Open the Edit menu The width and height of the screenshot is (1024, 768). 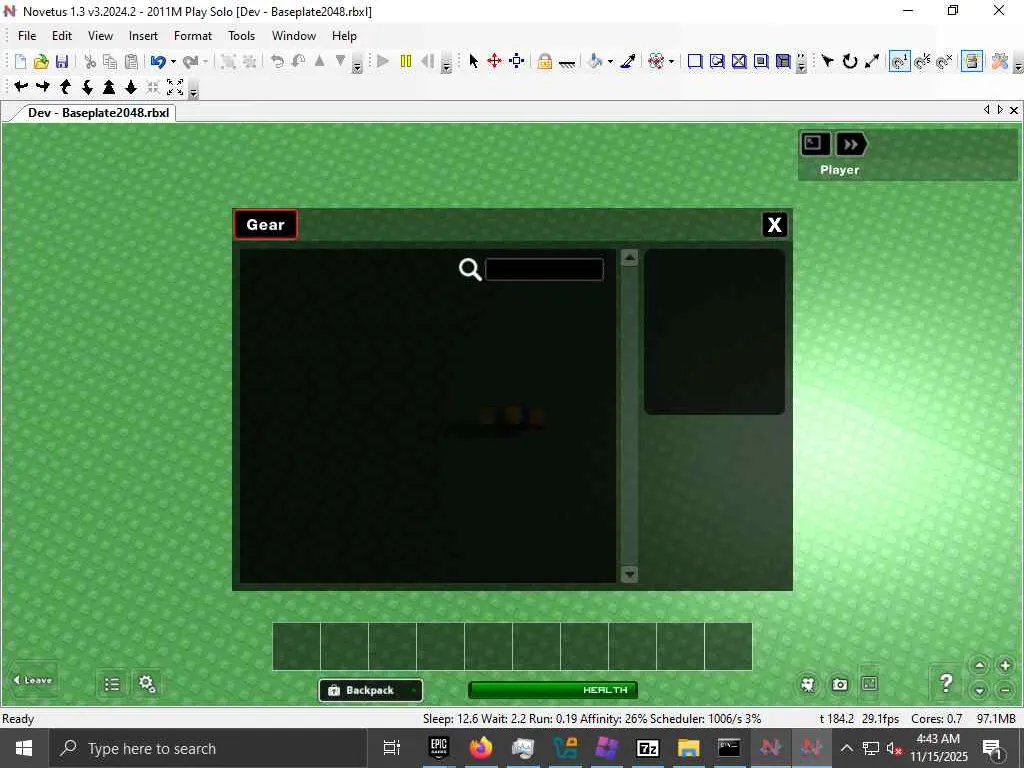(x=62, y=36)
